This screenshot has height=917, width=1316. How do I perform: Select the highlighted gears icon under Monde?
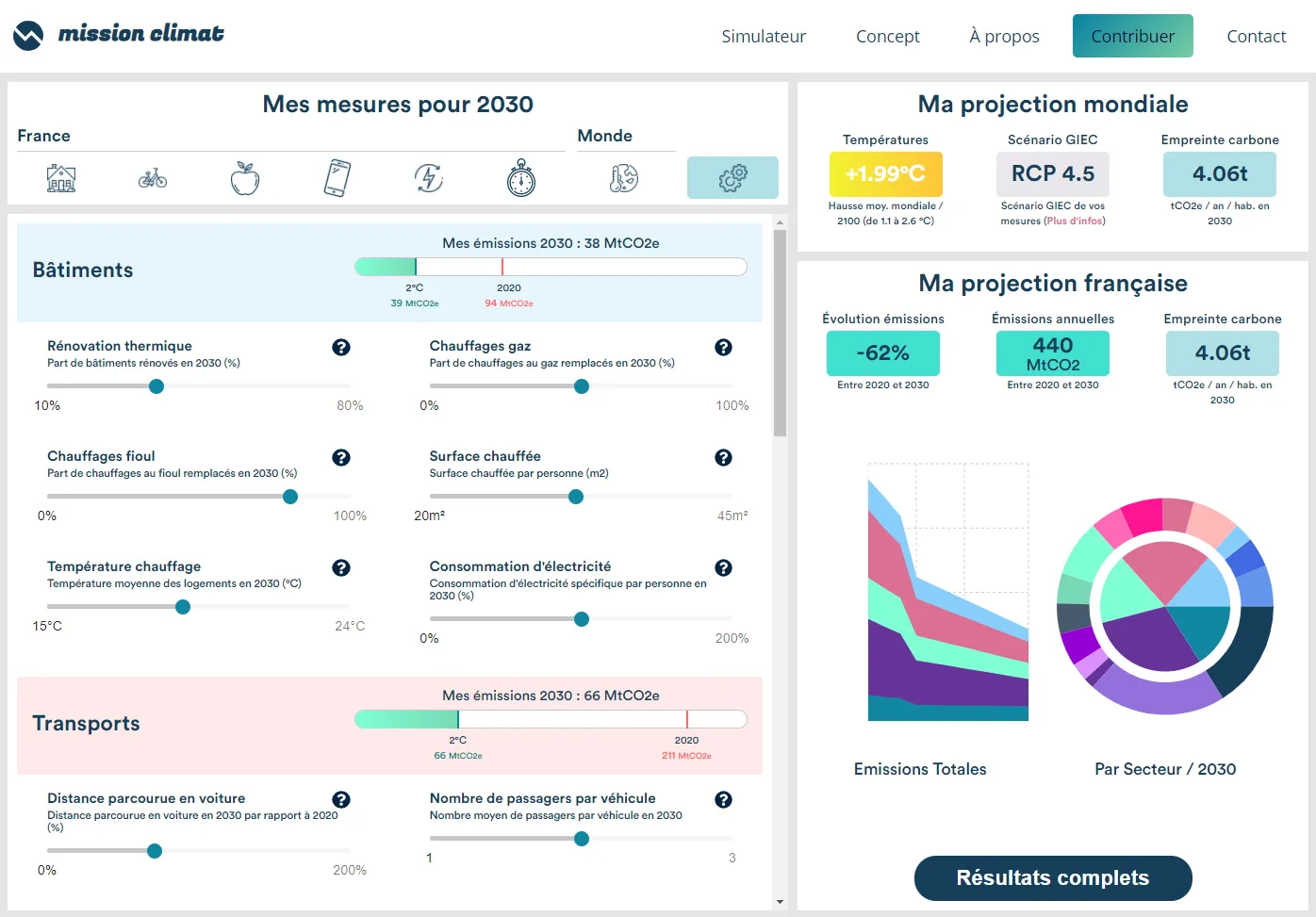pyautogui.click(x=732, y=177)
